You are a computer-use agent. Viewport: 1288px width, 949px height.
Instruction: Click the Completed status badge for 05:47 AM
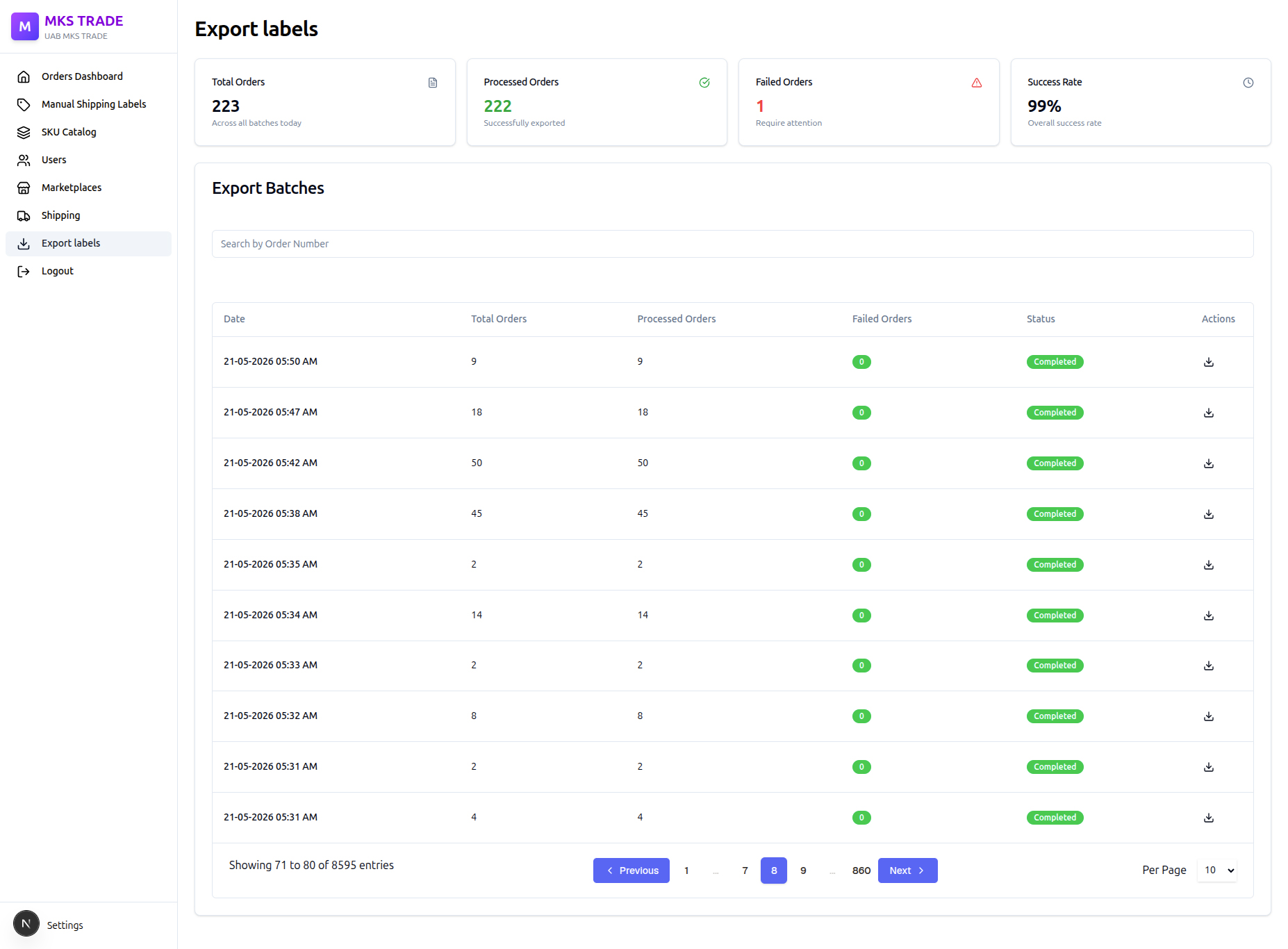click(1055, 413)
